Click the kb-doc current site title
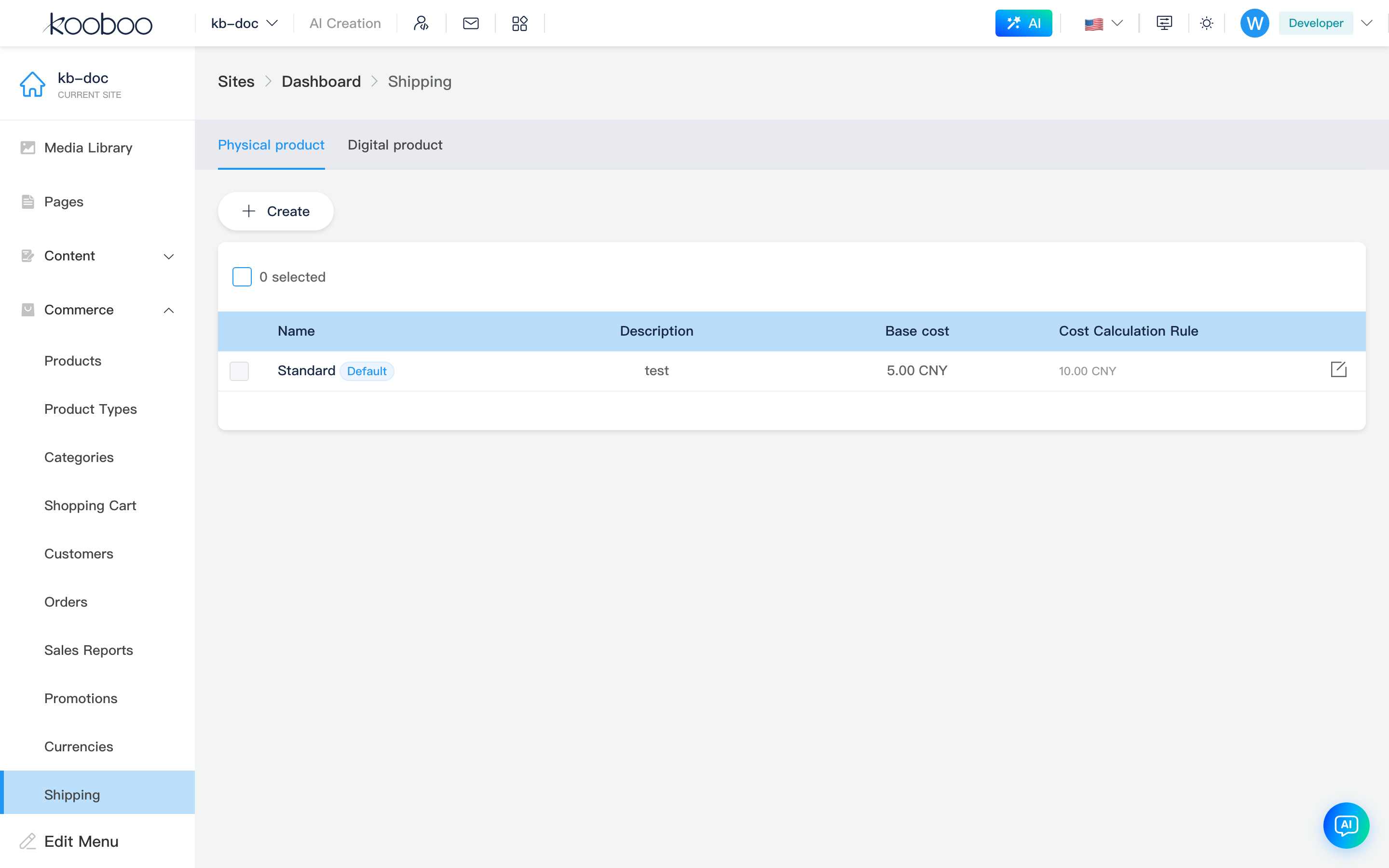 [82, 78]
